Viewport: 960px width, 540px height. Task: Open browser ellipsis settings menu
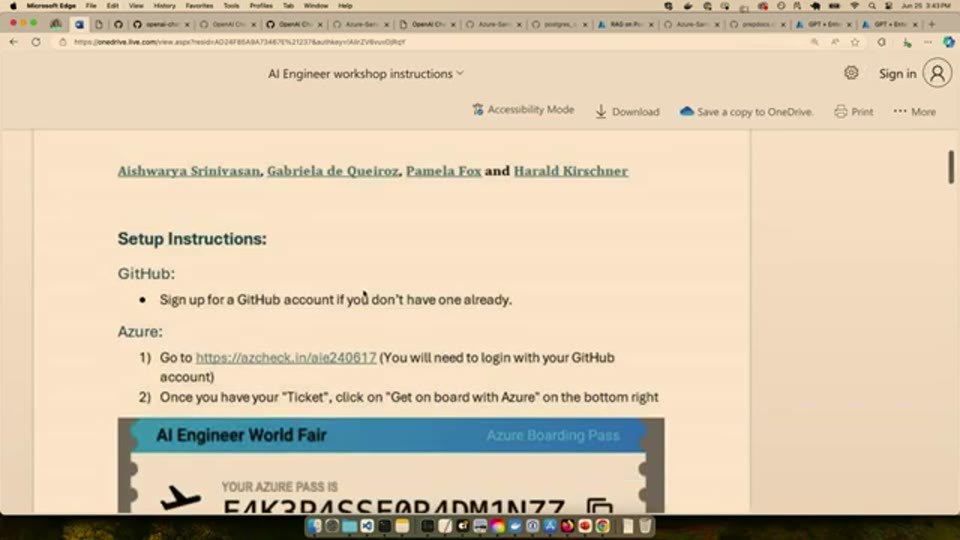(928, 42)
